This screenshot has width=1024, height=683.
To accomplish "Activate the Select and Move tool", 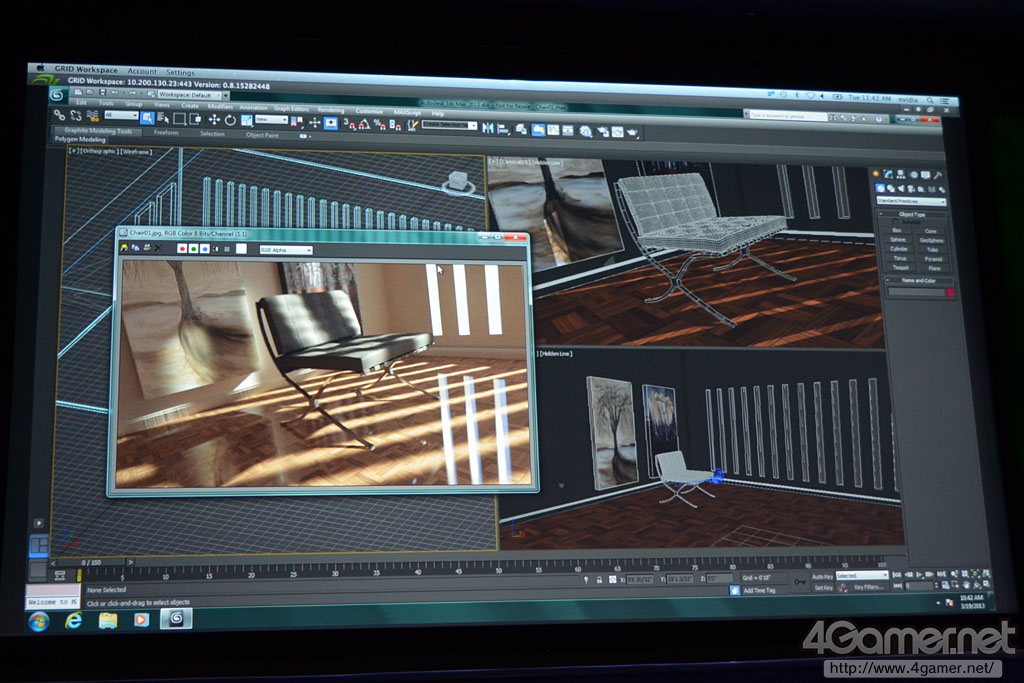I will [214, 120].
